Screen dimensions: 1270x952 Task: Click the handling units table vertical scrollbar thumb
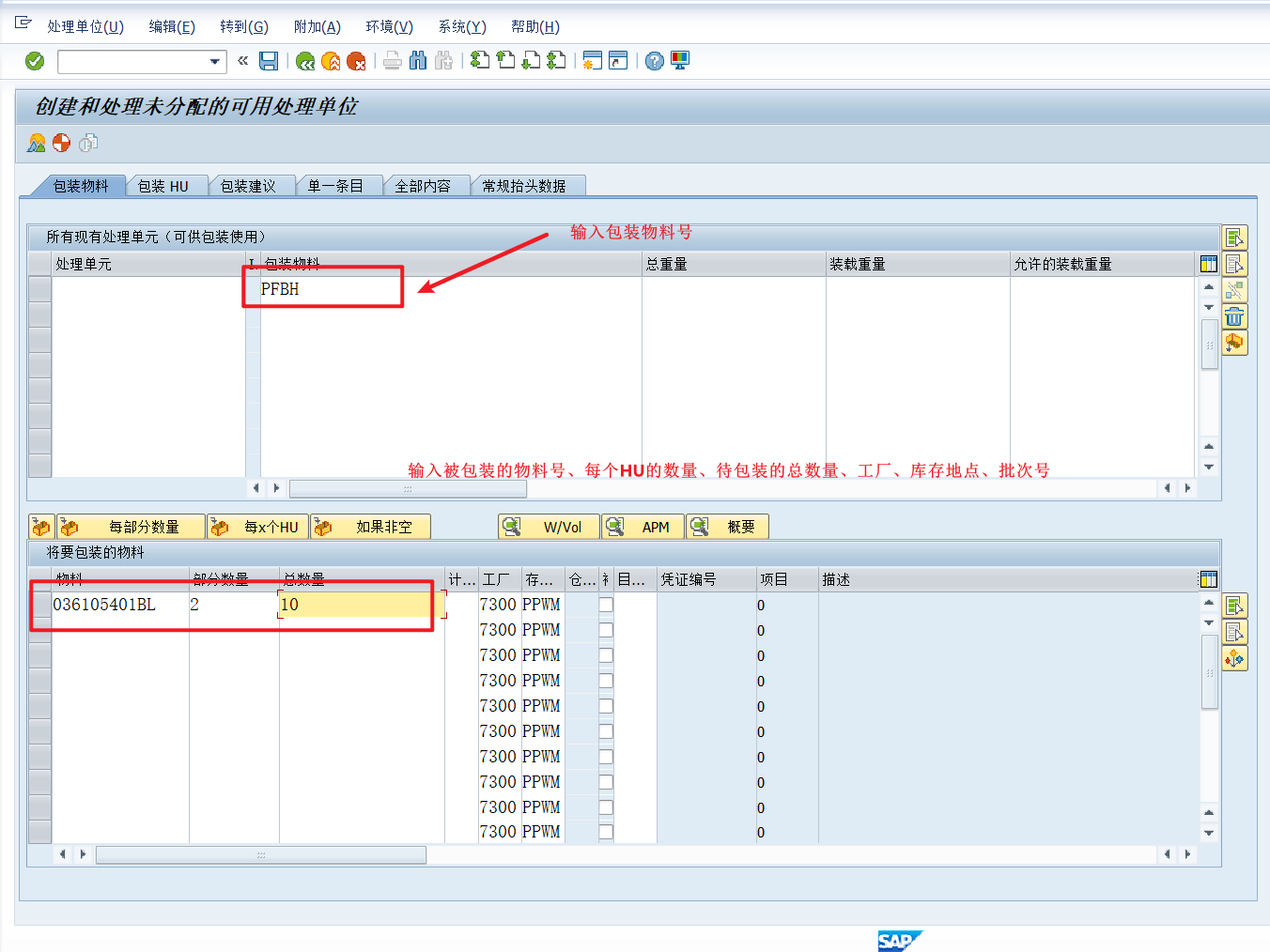[x=1209, y=345]
